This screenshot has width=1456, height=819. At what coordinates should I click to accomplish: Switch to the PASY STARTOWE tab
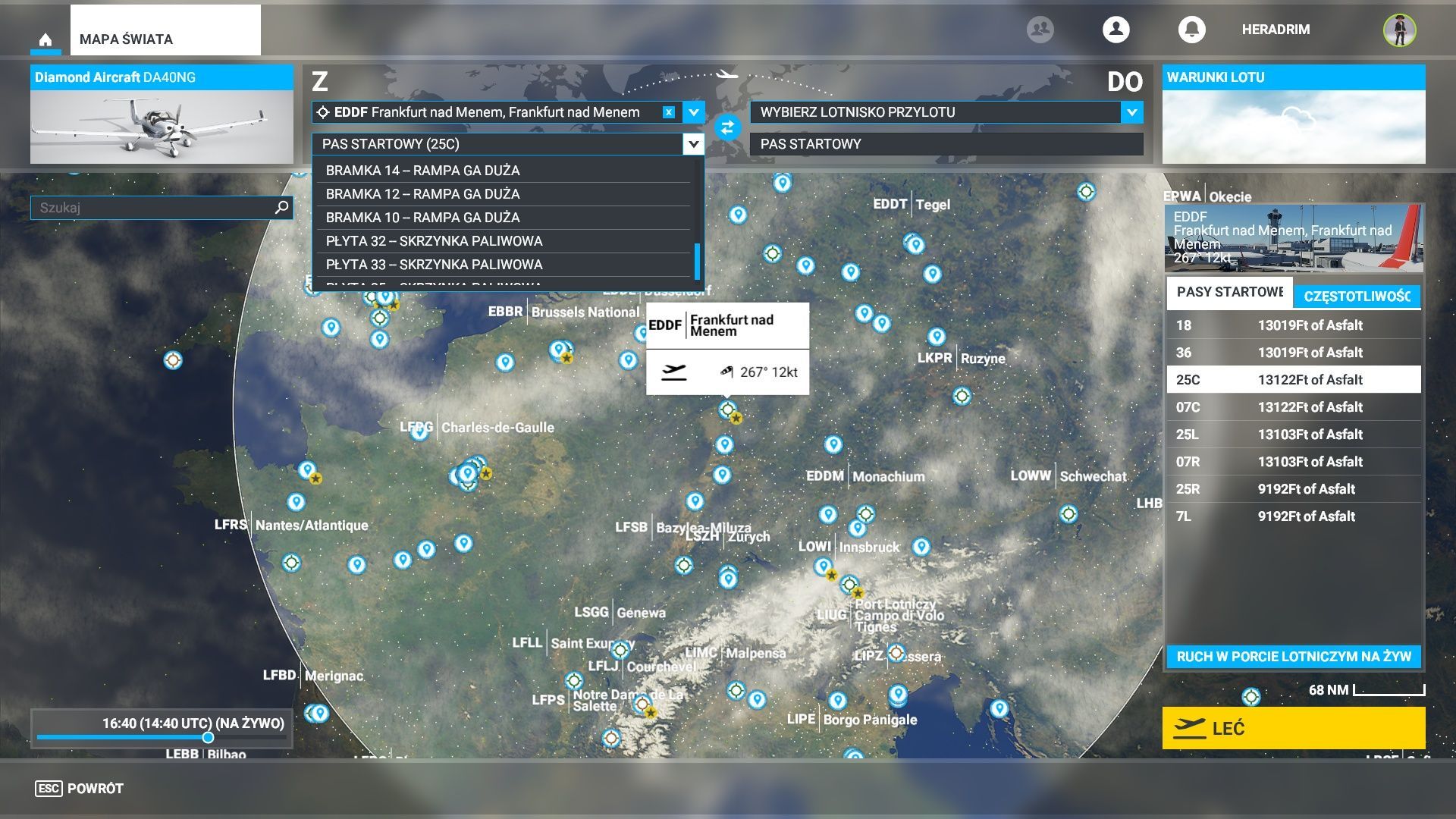pyautogui.click(x=1229, y=292)
